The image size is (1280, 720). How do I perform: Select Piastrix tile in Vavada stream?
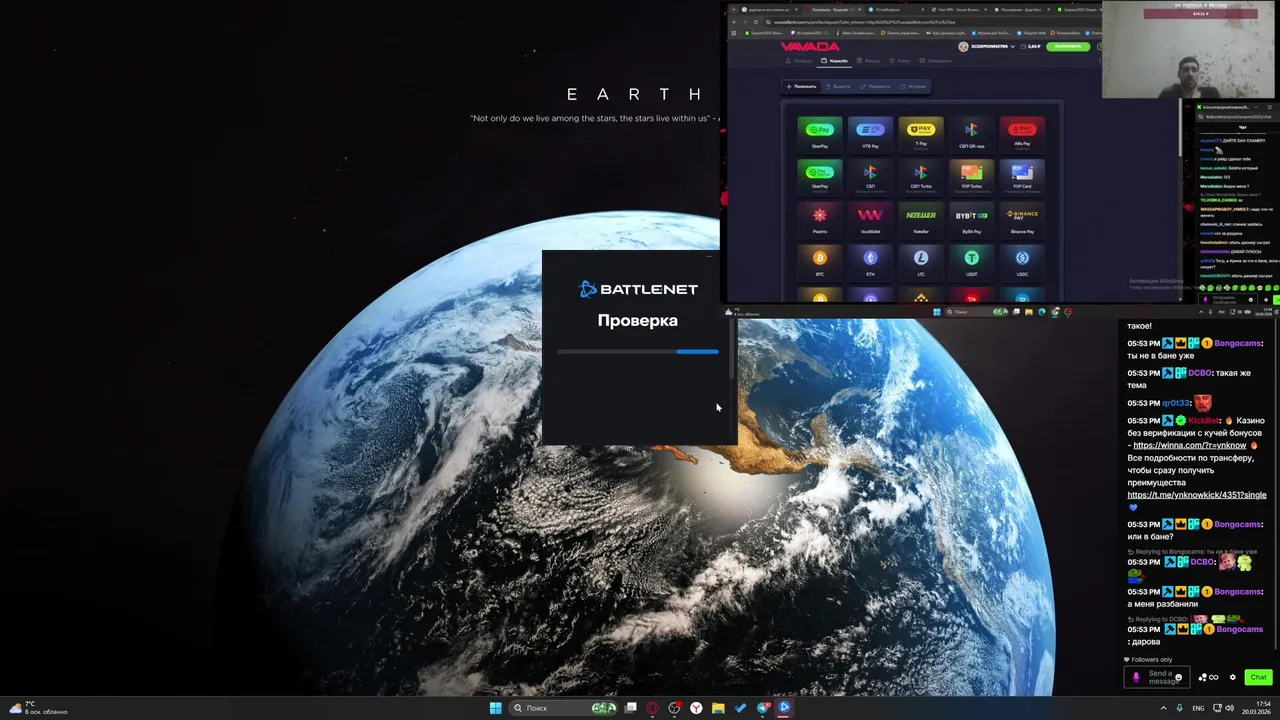pyautogui.click(x=820, y=219)
